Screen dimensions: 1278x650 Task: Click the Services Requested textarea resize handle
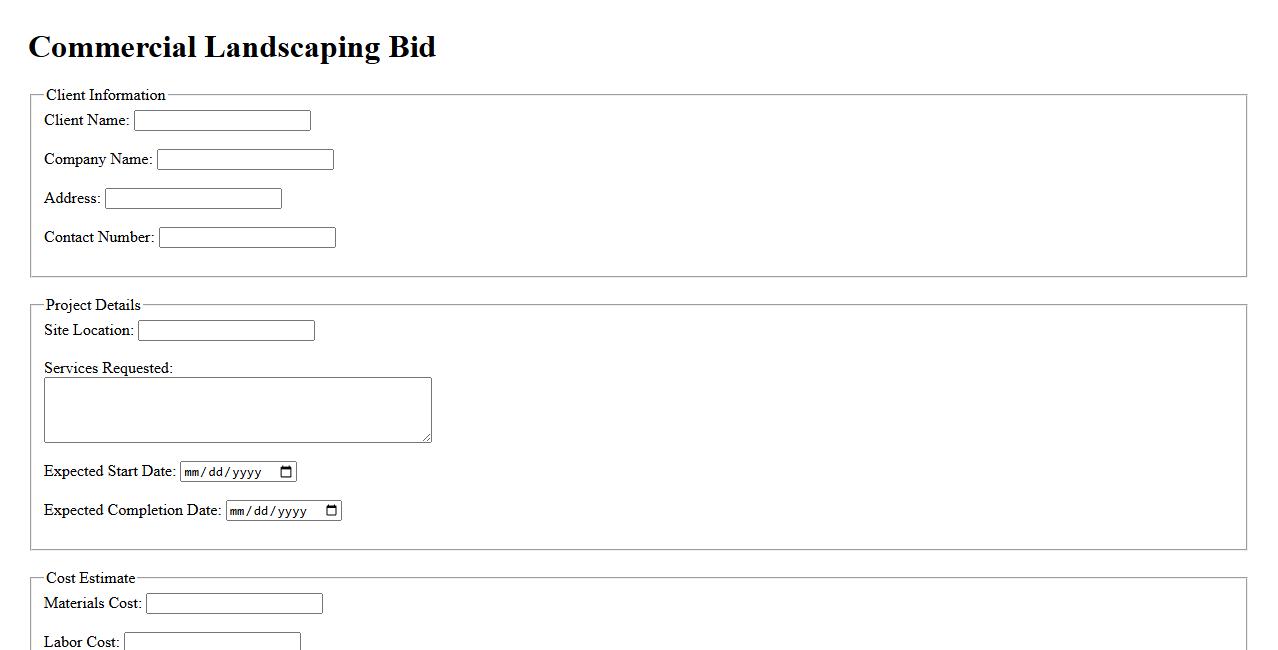[x=427, y=438]
